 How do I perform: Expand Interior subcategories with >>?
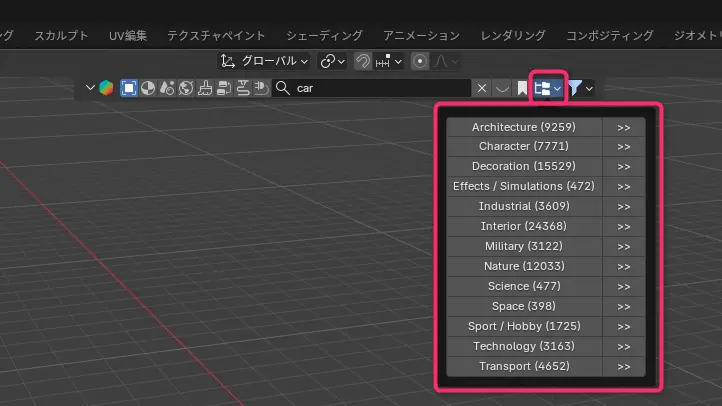623,227
